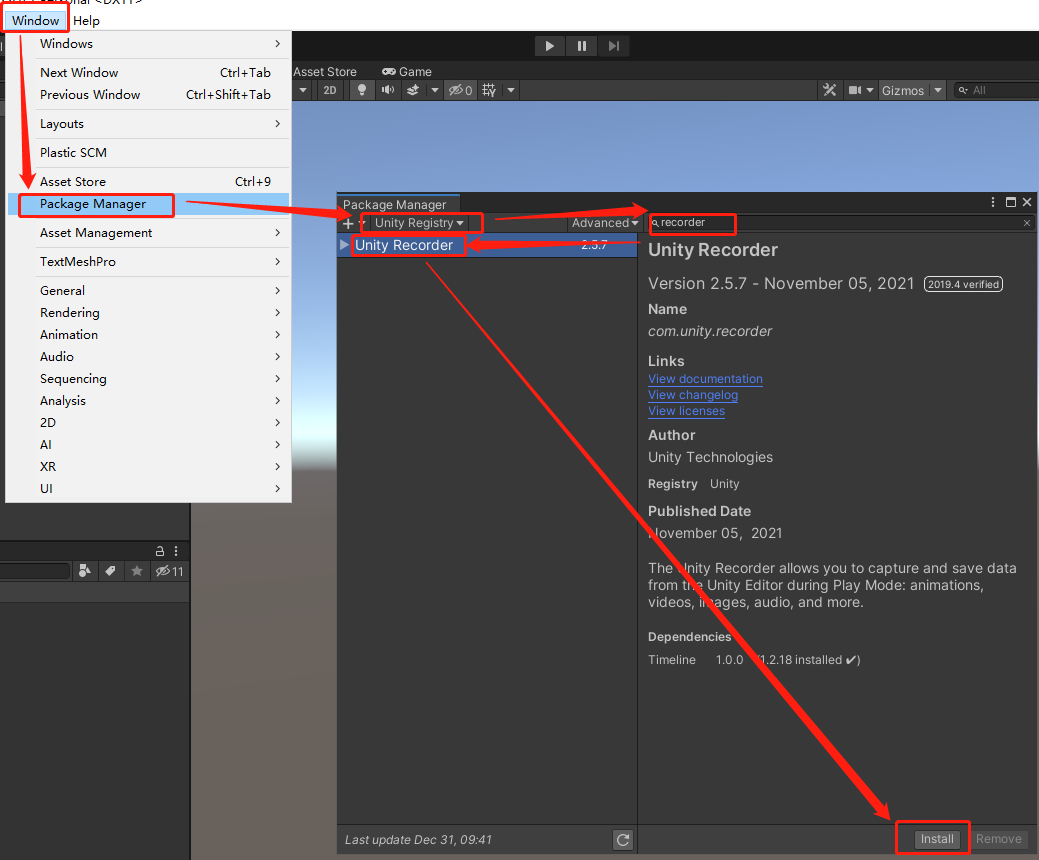Open the Gizmos dropdown arrow

point(938,90)
